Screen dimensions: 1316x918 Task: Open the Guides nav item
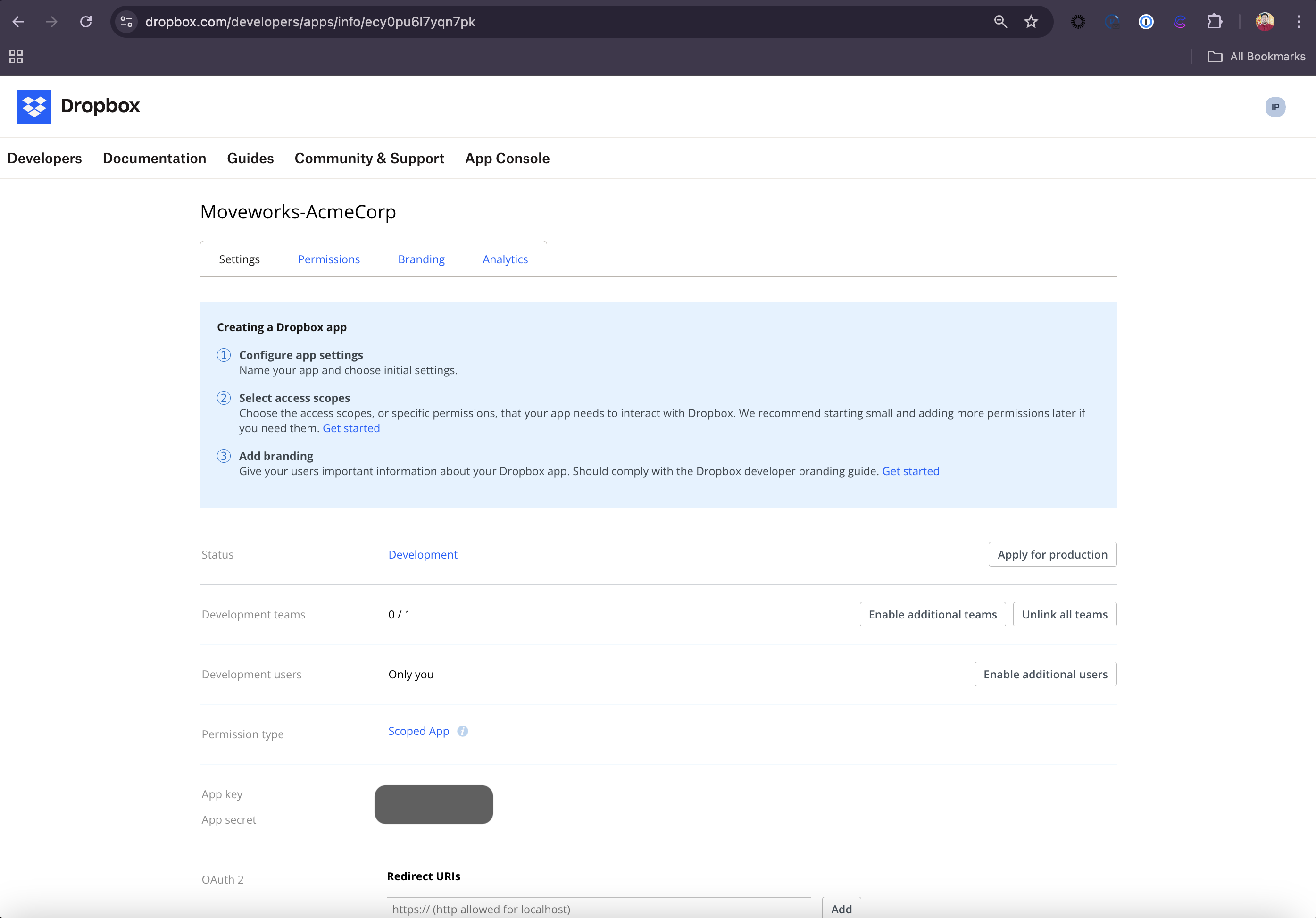pos(250,158)
